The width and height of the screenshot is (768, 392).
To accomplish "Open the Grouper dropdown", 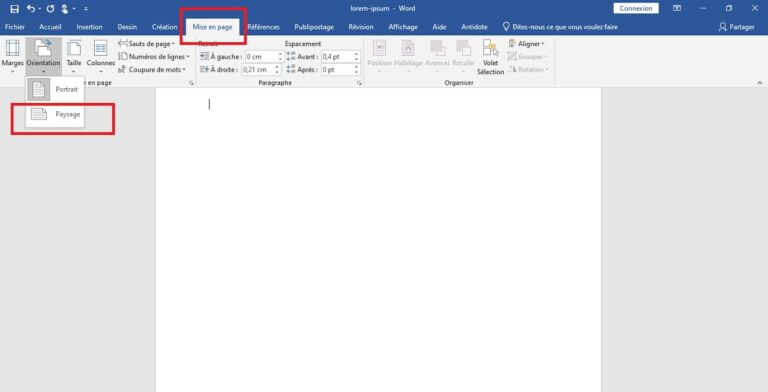I will point(528,57).
